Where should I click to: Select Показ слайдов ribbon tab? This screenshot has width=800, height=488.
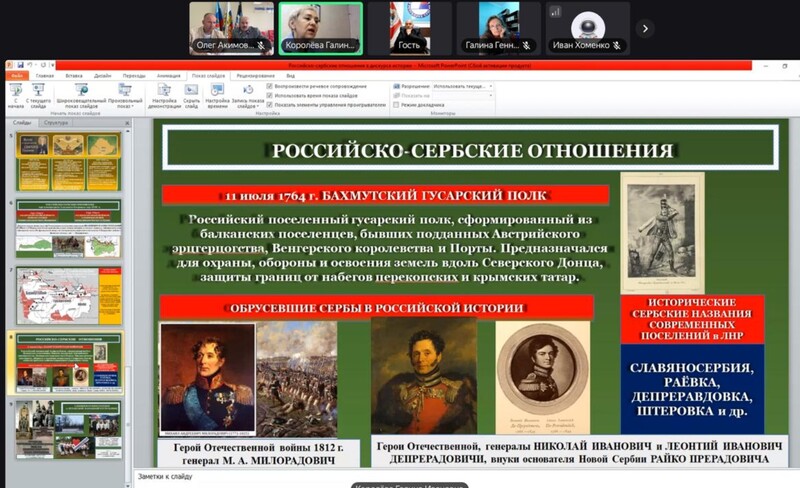tap(208, 76)
